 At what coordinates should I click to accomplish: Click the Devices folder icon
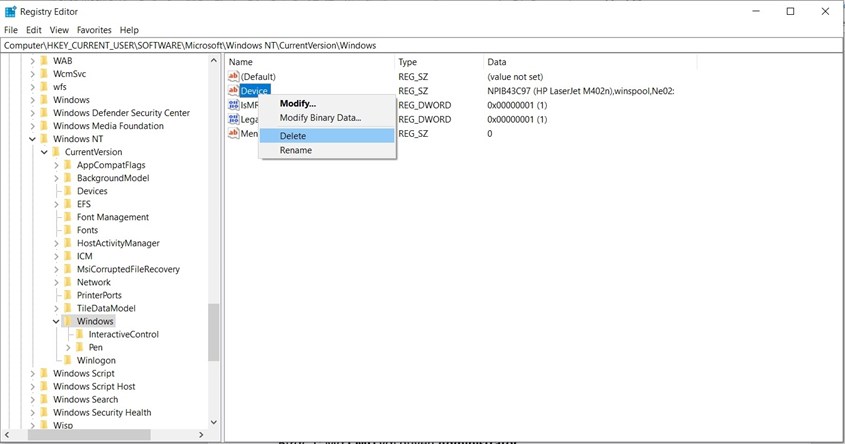click(x=68, y=191)
